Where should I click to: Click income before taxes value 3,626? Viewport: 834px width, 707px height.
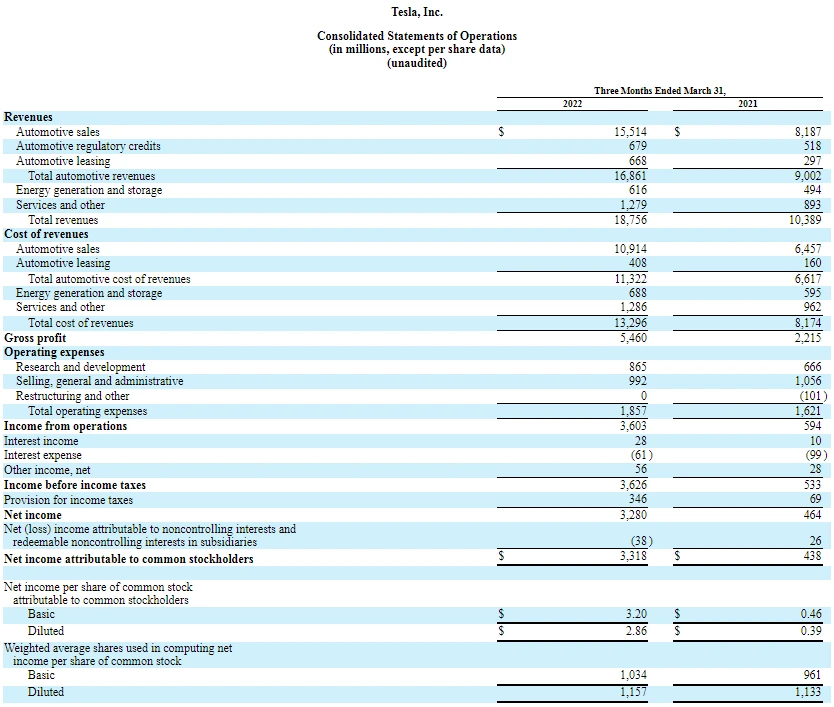pos(633,485)
